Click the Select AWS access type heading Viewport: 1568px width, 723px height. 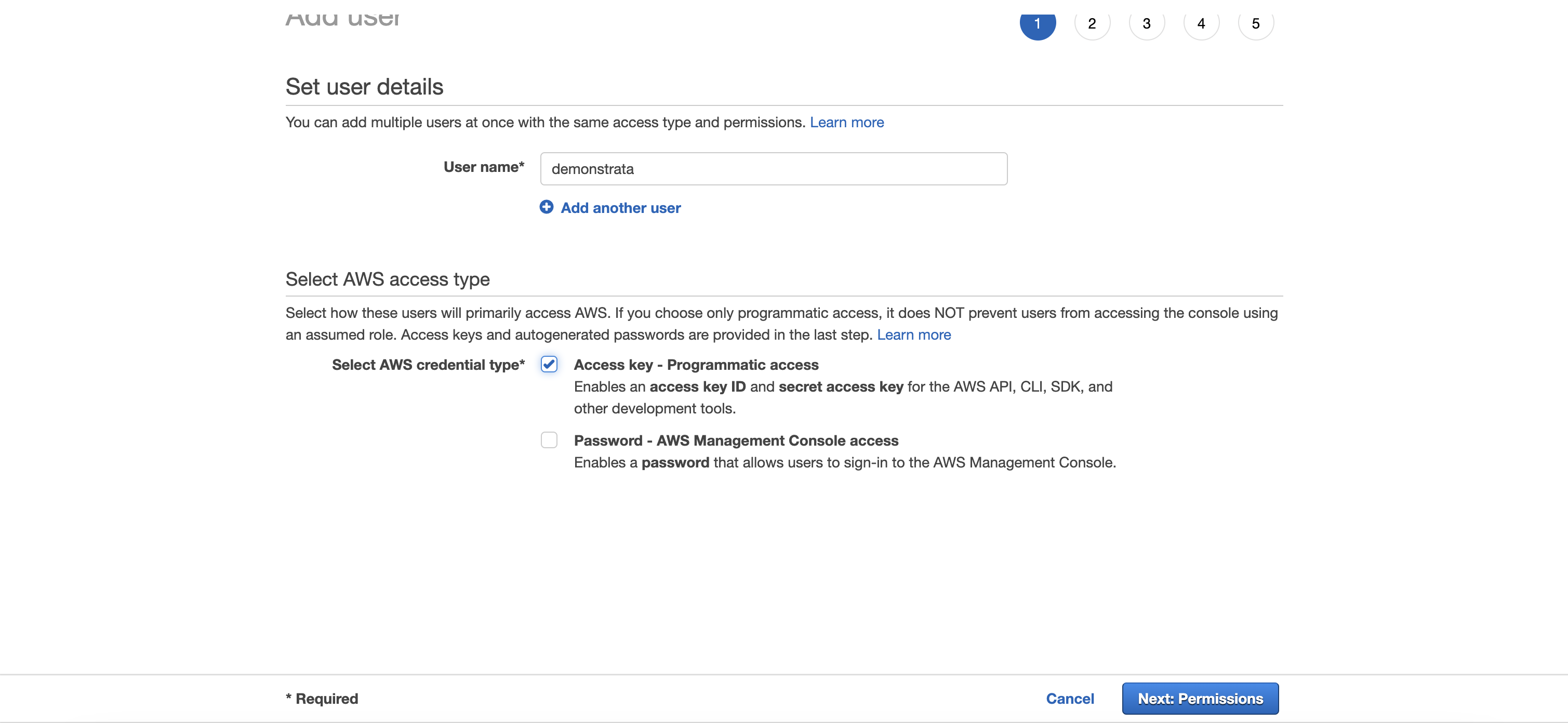pyautogui.click(x=387, y=279)
